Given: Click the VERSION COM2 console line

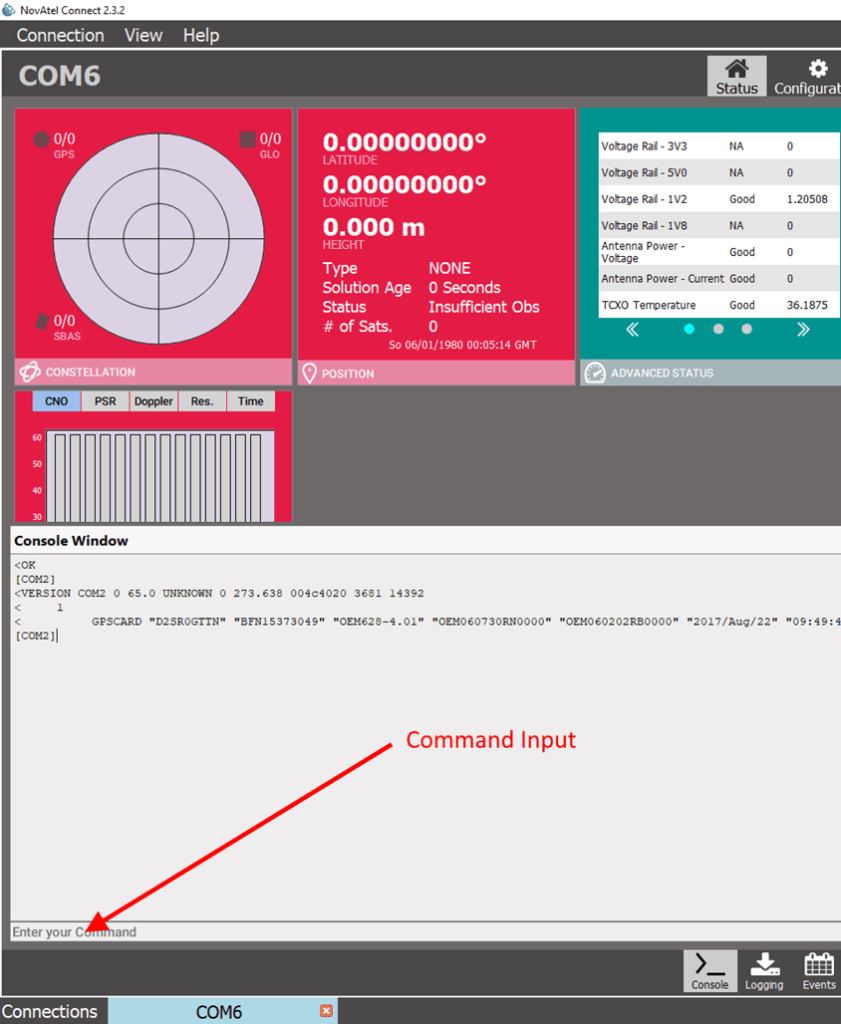Looking at the screenshot, I should [x=219, y=593].
